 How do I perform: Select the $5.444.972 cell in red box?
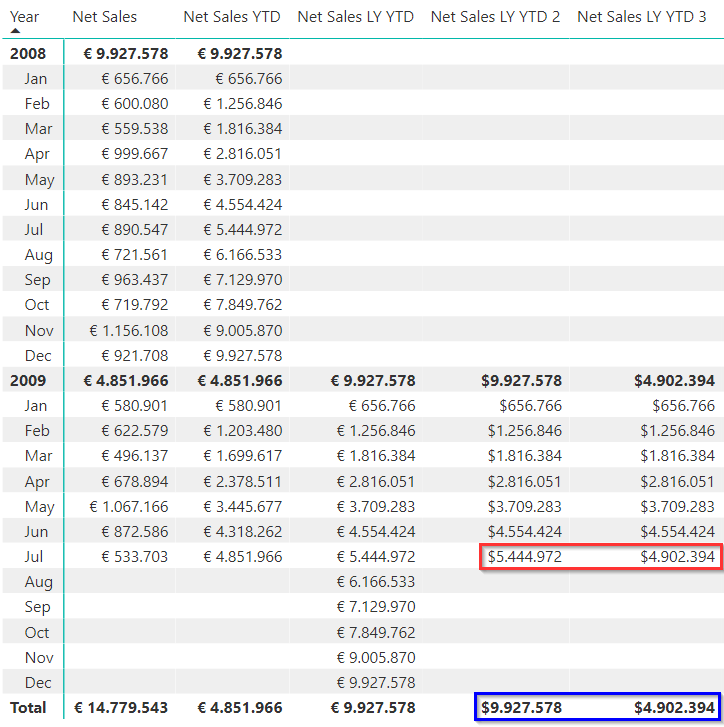pyautogui.click(x=524, y=556)
